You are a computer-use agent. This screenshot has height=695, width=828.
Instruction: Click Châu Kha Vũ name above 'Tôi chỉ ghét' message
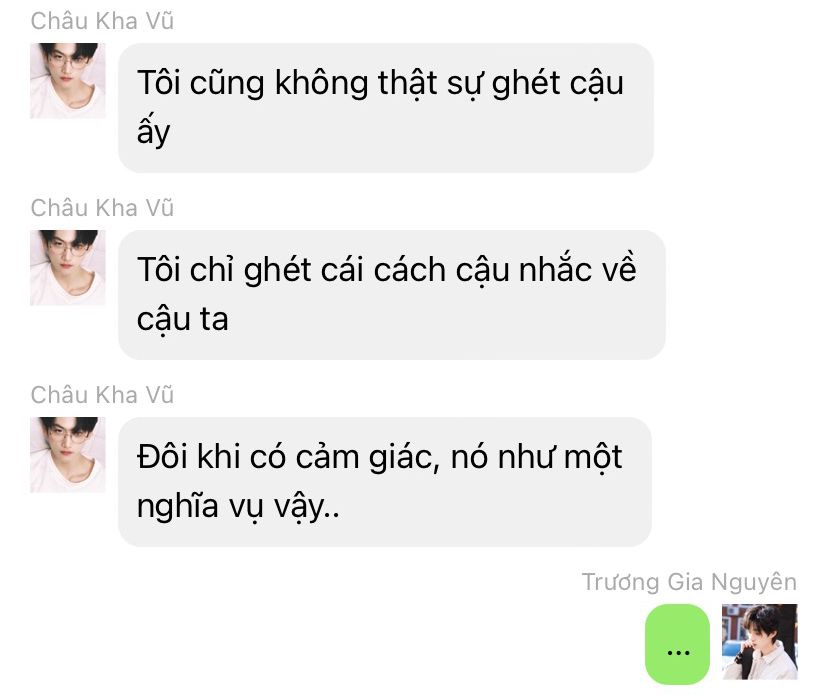pos(102,208)
